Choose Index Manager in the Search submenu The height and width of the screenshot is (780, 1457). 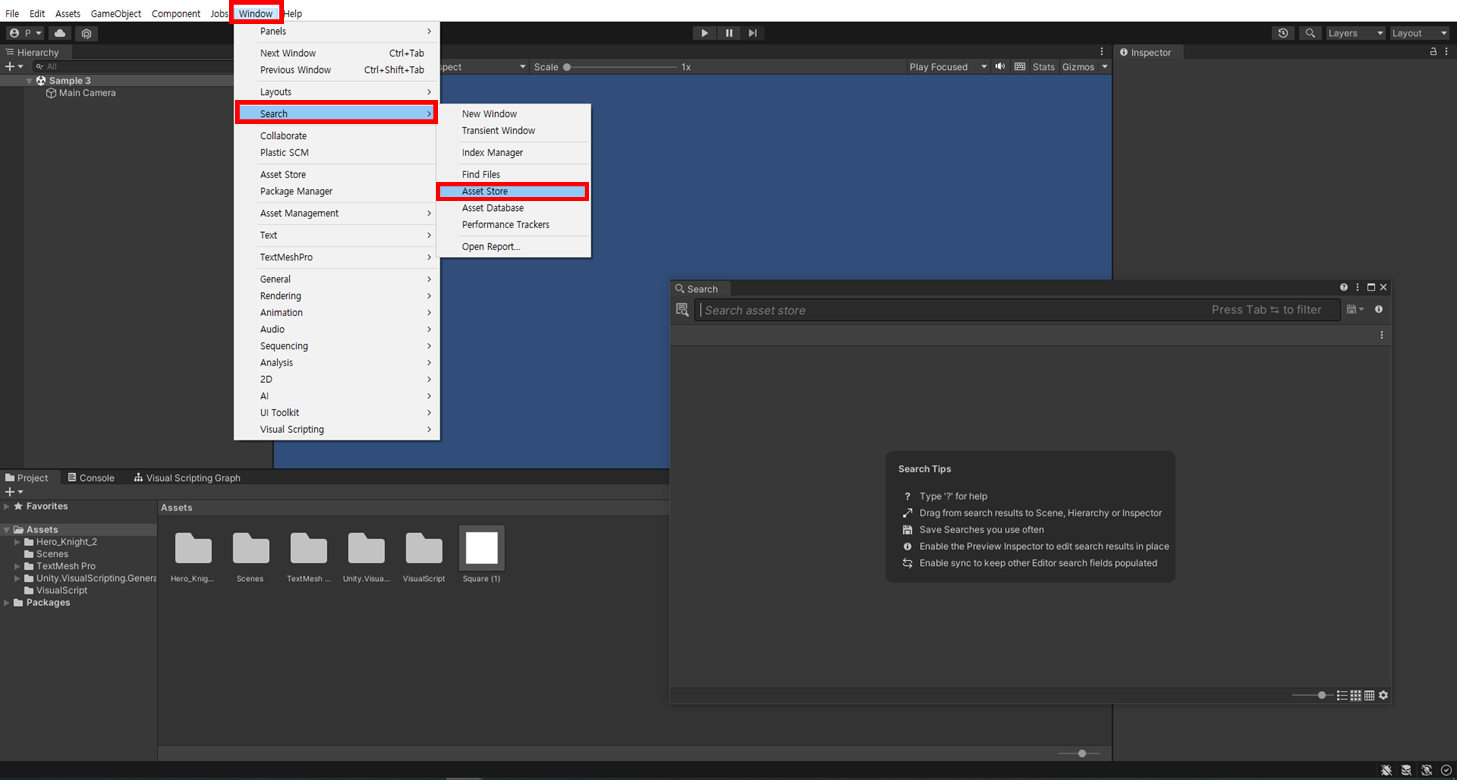[514, 153]
